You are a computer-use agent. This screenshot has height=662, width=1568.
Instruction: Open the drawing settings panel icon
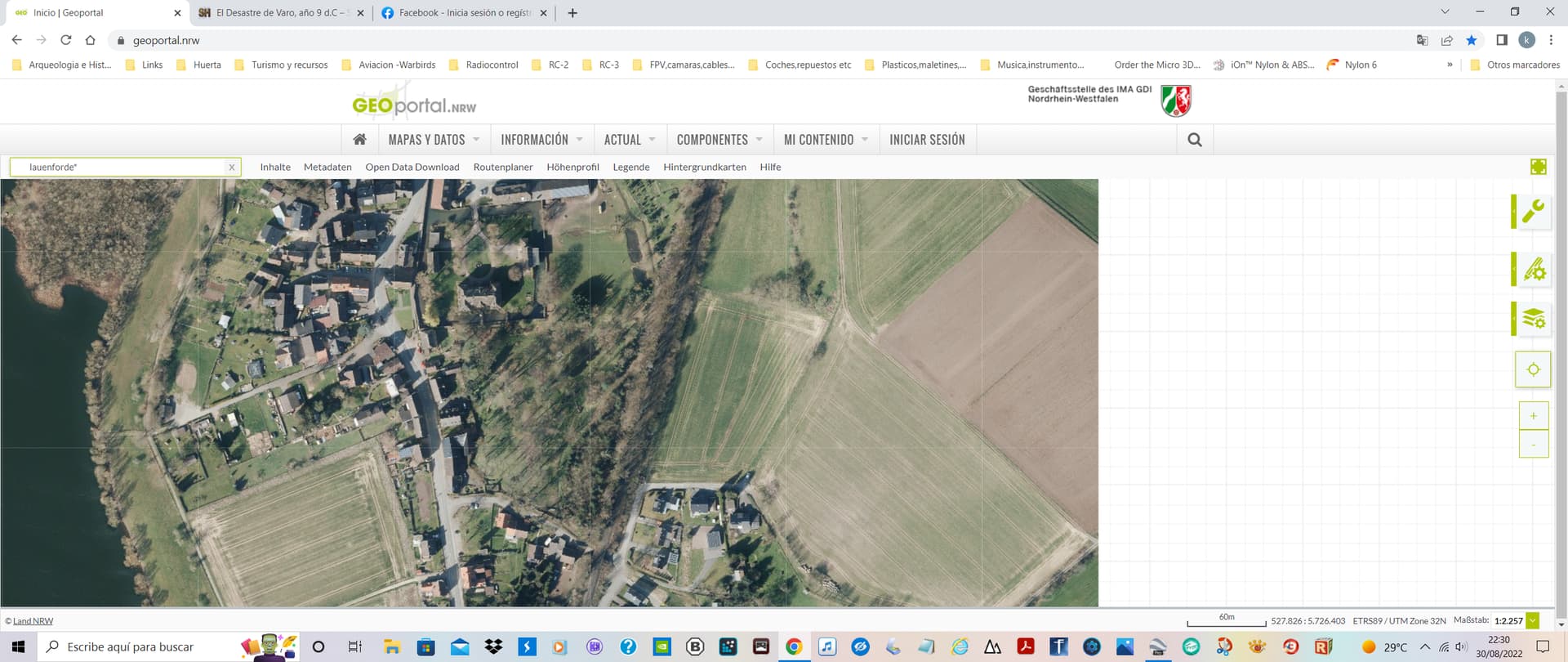click(1532, 269)
